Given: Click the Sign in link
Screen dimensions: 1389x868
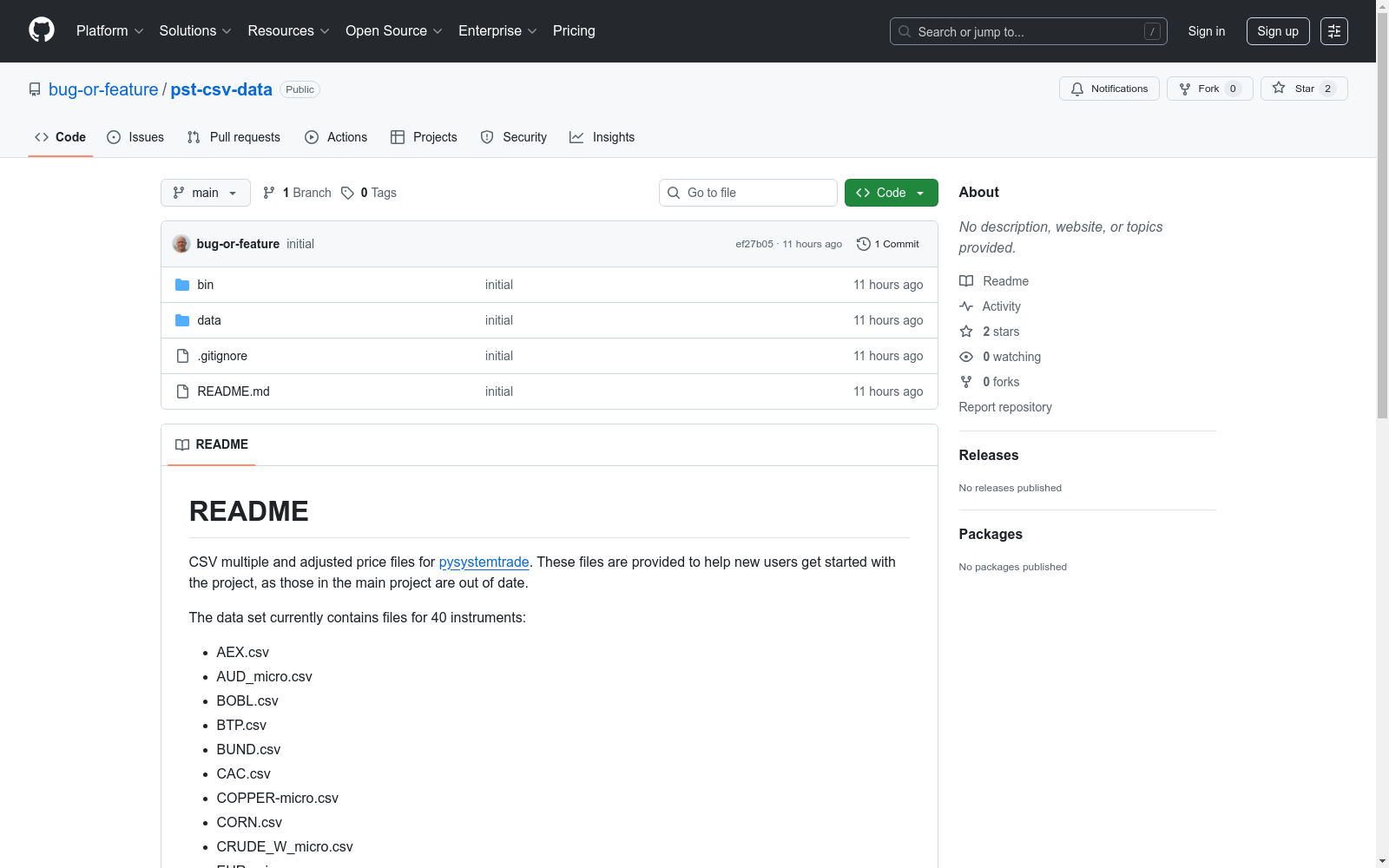Looking at the screenshot, I should tap(1207, 31).
